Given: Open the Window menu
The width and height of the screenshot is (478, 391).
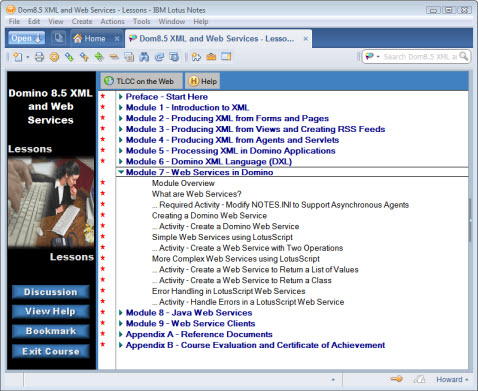Looking at the screenshot, I should point(172,22).
